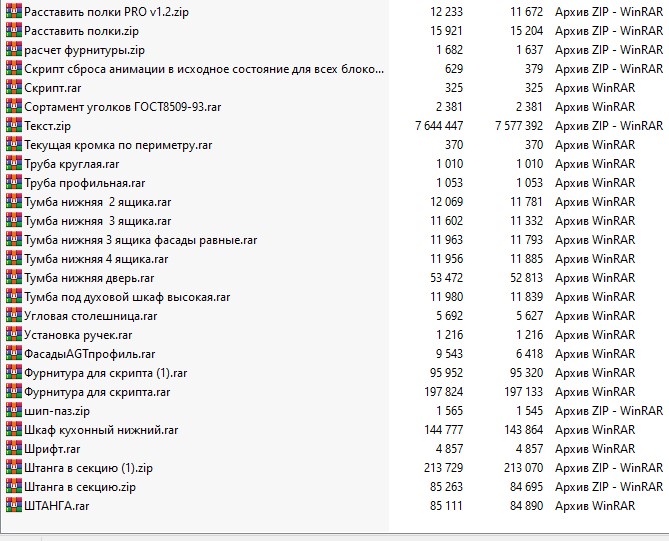Choose Фурнитура для скрипта (1).rar

coord(106,373)
